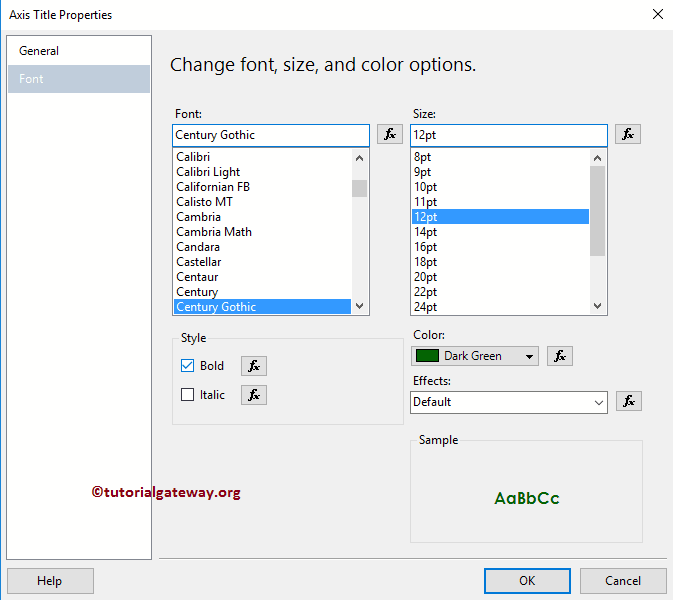Screen dimensions: 673x600
Task: Choose 22pt font size
Action: pos(500,292)
